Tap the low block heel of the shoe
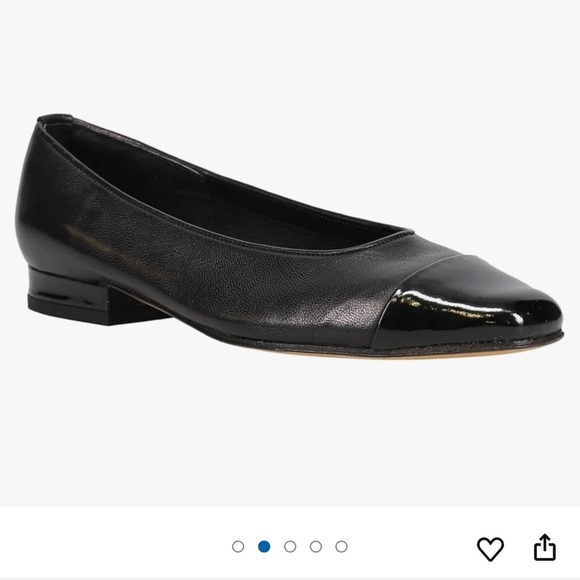Viewport: 580px width, 580px height. (x=85, y=298)
